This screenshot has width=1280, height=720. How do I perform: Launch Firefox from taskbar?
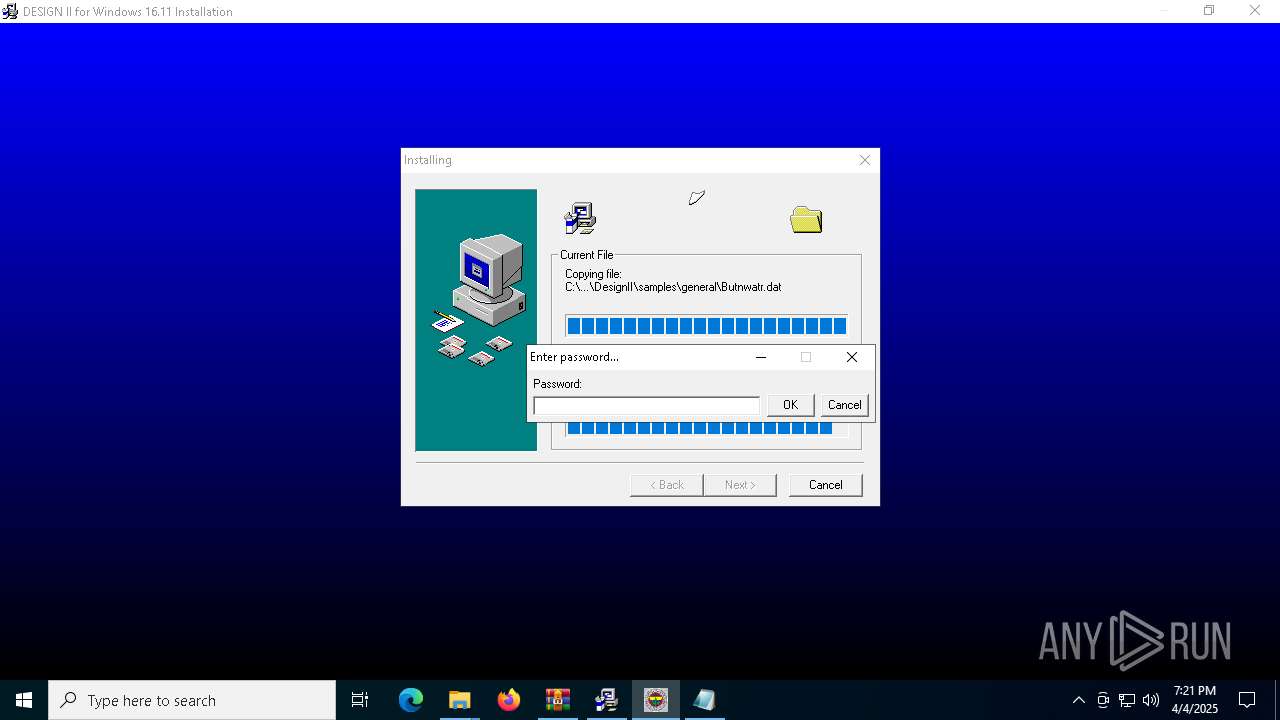point(509,700)
